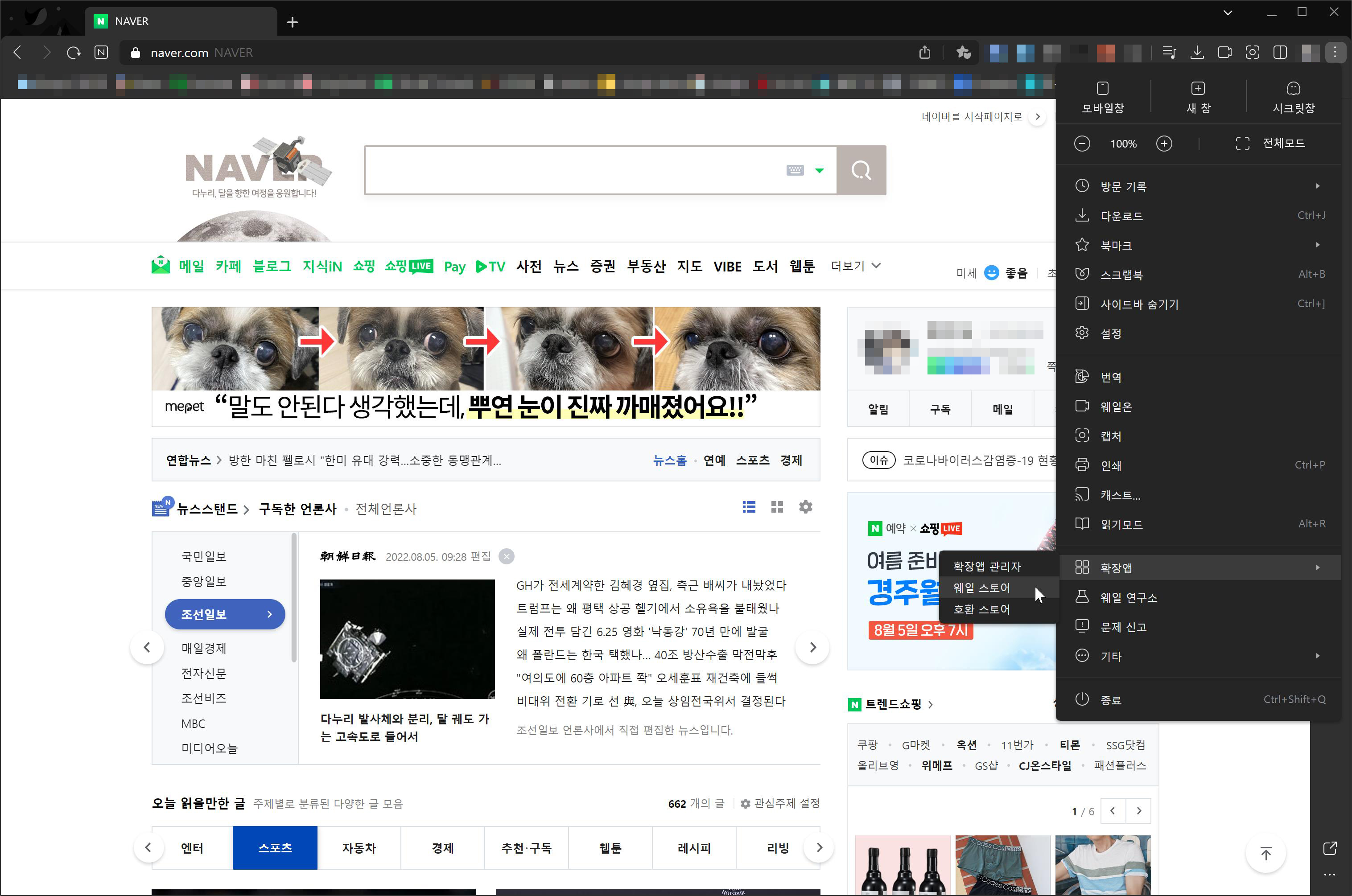Open a secret window (시크릿창)
This screenshot has height=896, width=1352.
pos(1293,97)
